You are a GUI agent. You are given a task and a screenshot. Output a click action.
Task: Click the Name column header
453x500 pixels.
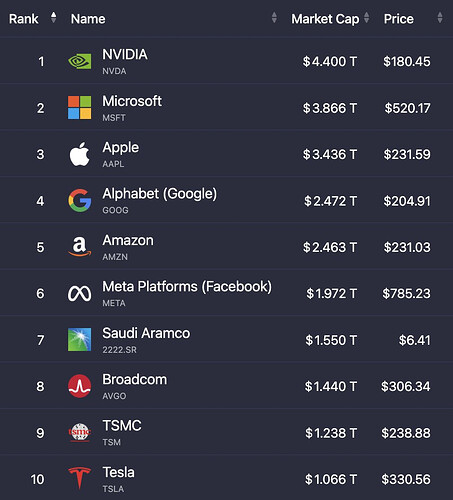pos(88,19)
